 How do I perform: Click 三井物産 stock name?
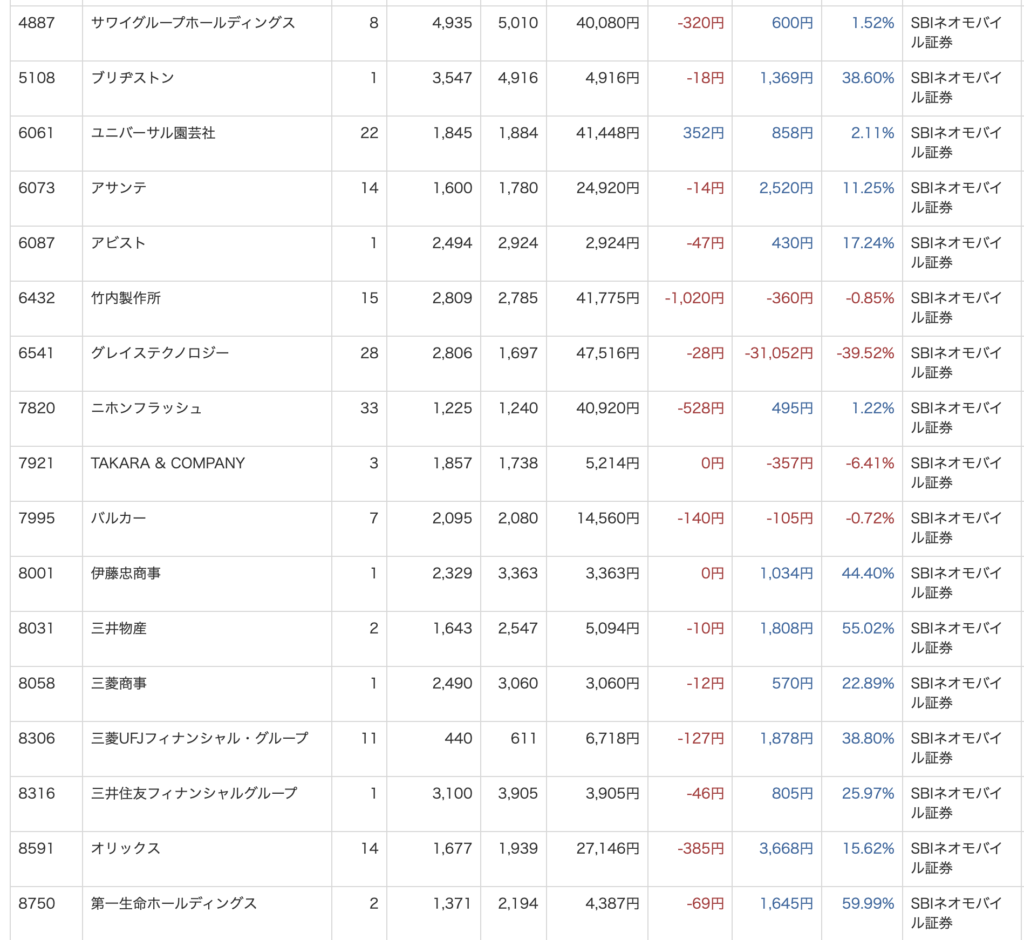coord(118,628)
